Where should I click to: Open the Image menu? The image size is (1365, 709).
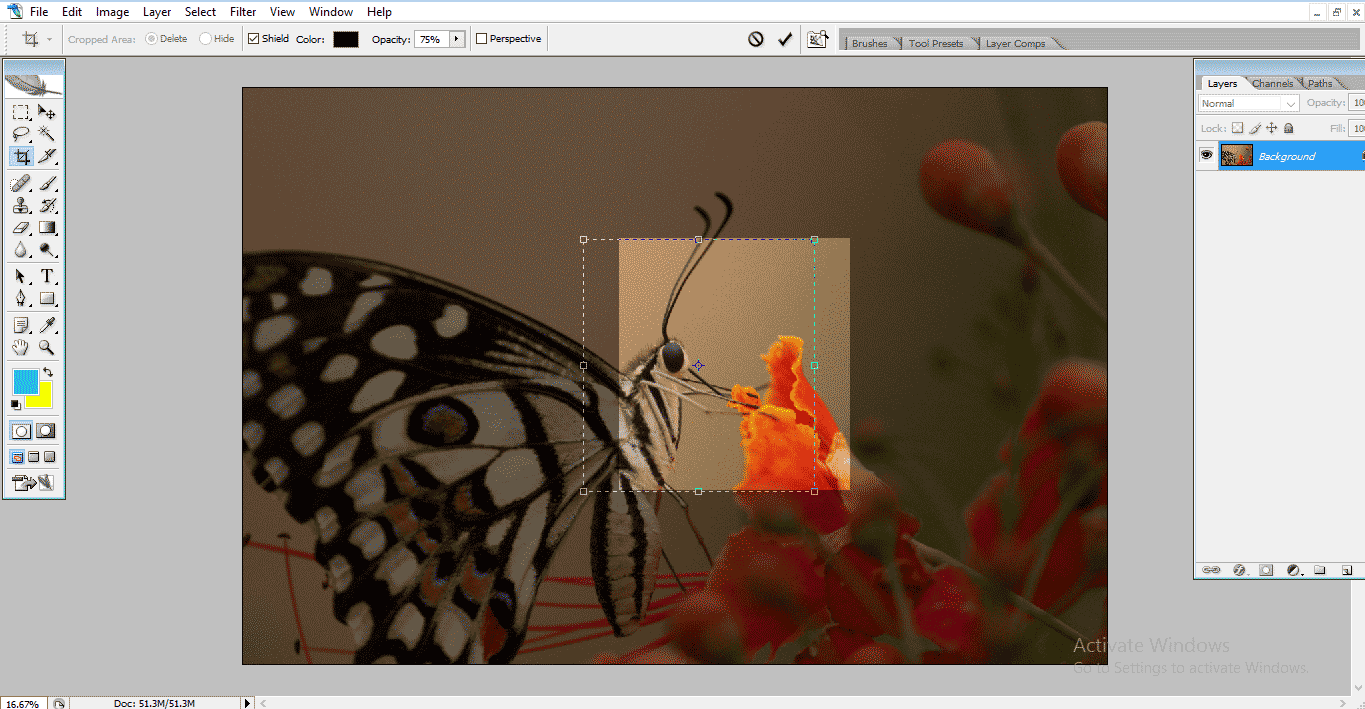[112, 12]
